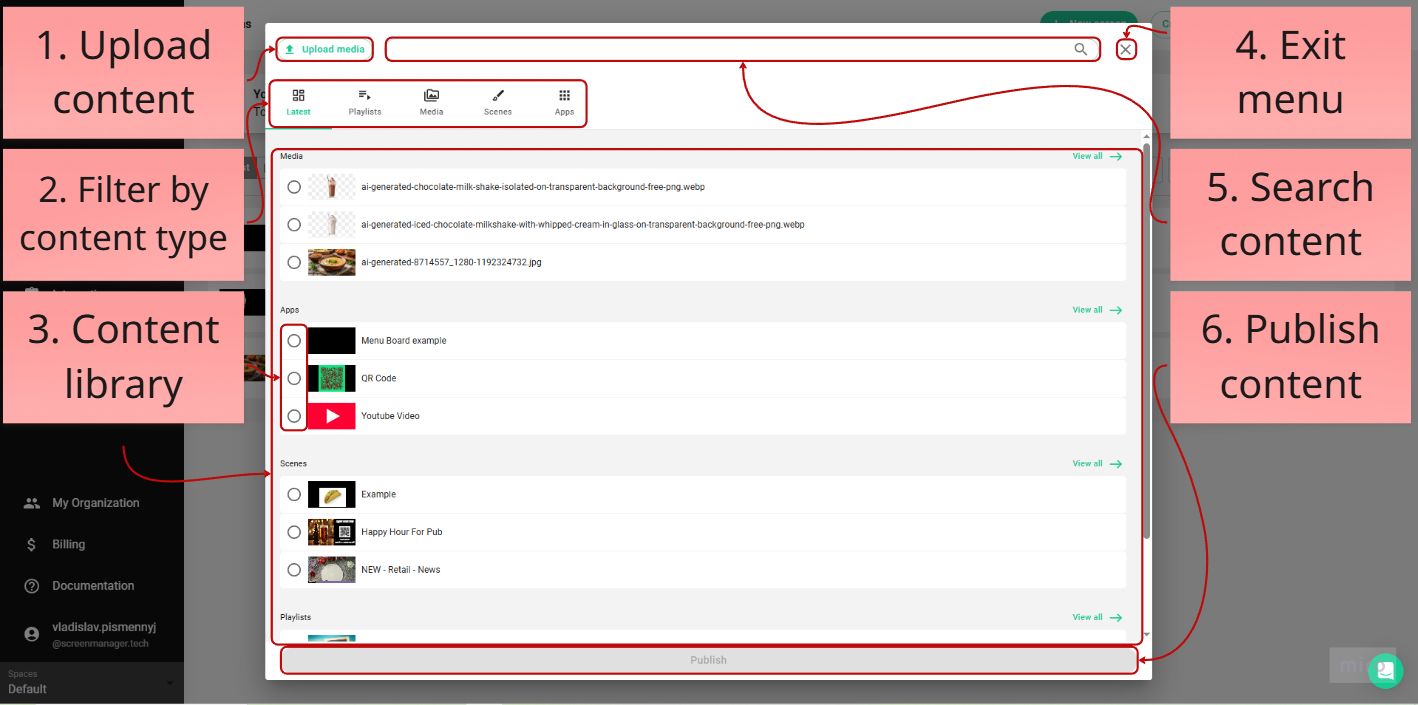The width and height of the screenshot is (1418, 705).
Task: Click the upload arrow icon
Action: pyautogui.click(x=290, y=49)
